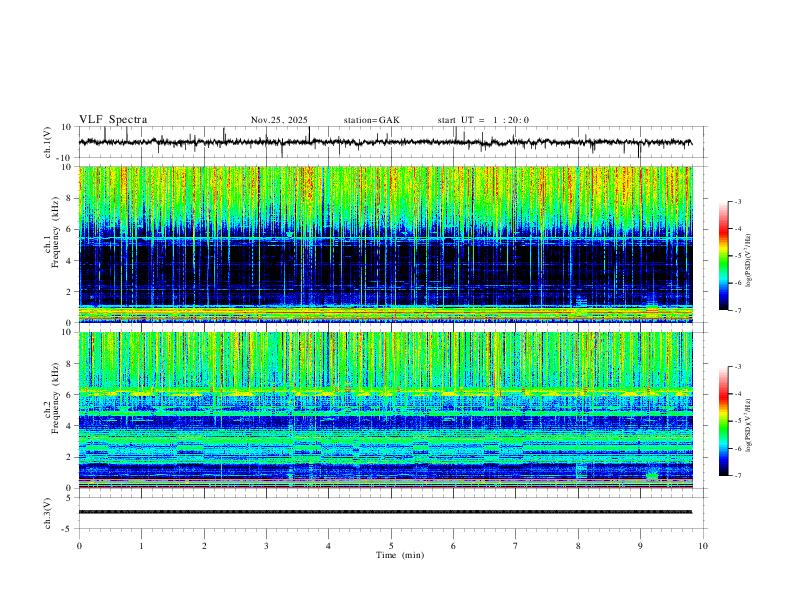Image resolution: width=792 pixels, height=612 pixels.
Task: Click the 'station=GAK' label
Action: click(x=371, y=120)
